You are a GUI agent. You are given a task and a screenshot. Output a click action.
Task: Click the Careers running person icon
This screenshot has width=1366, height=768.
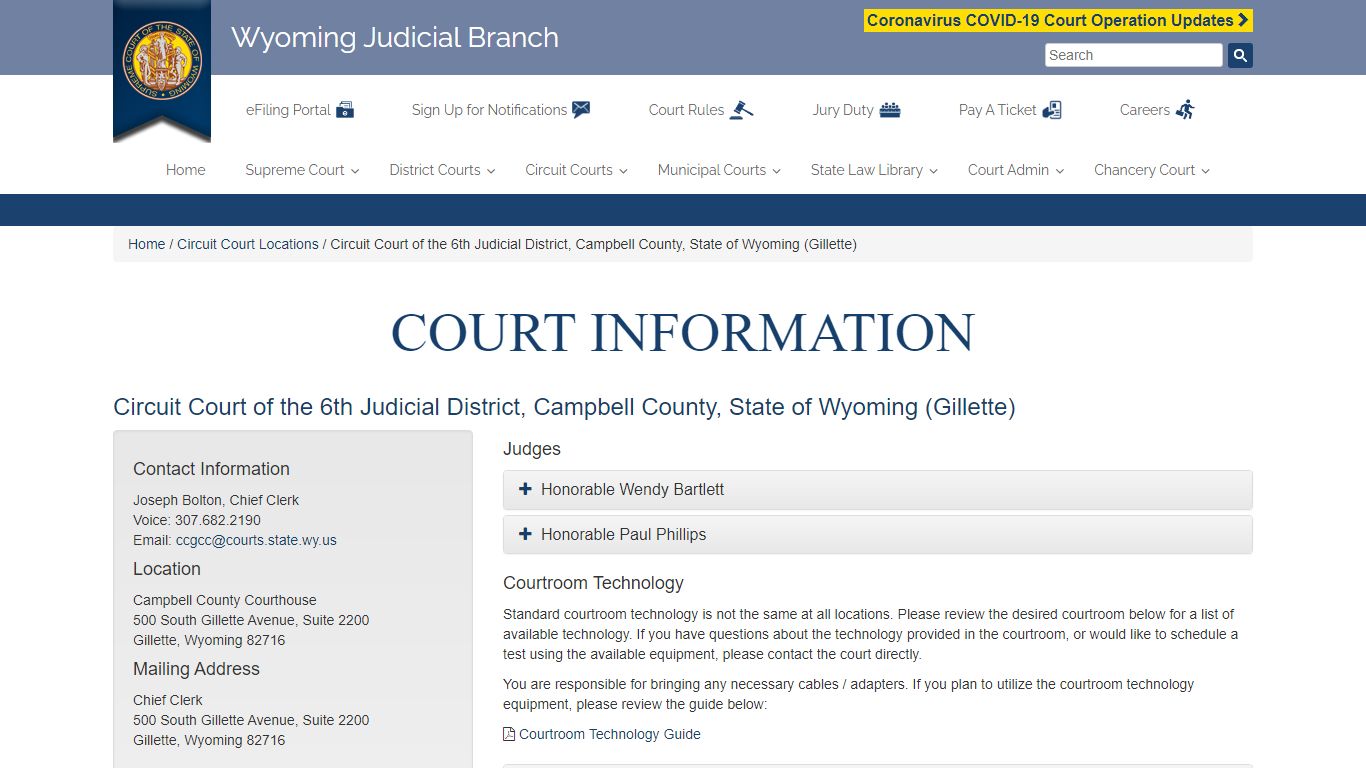1185,110
